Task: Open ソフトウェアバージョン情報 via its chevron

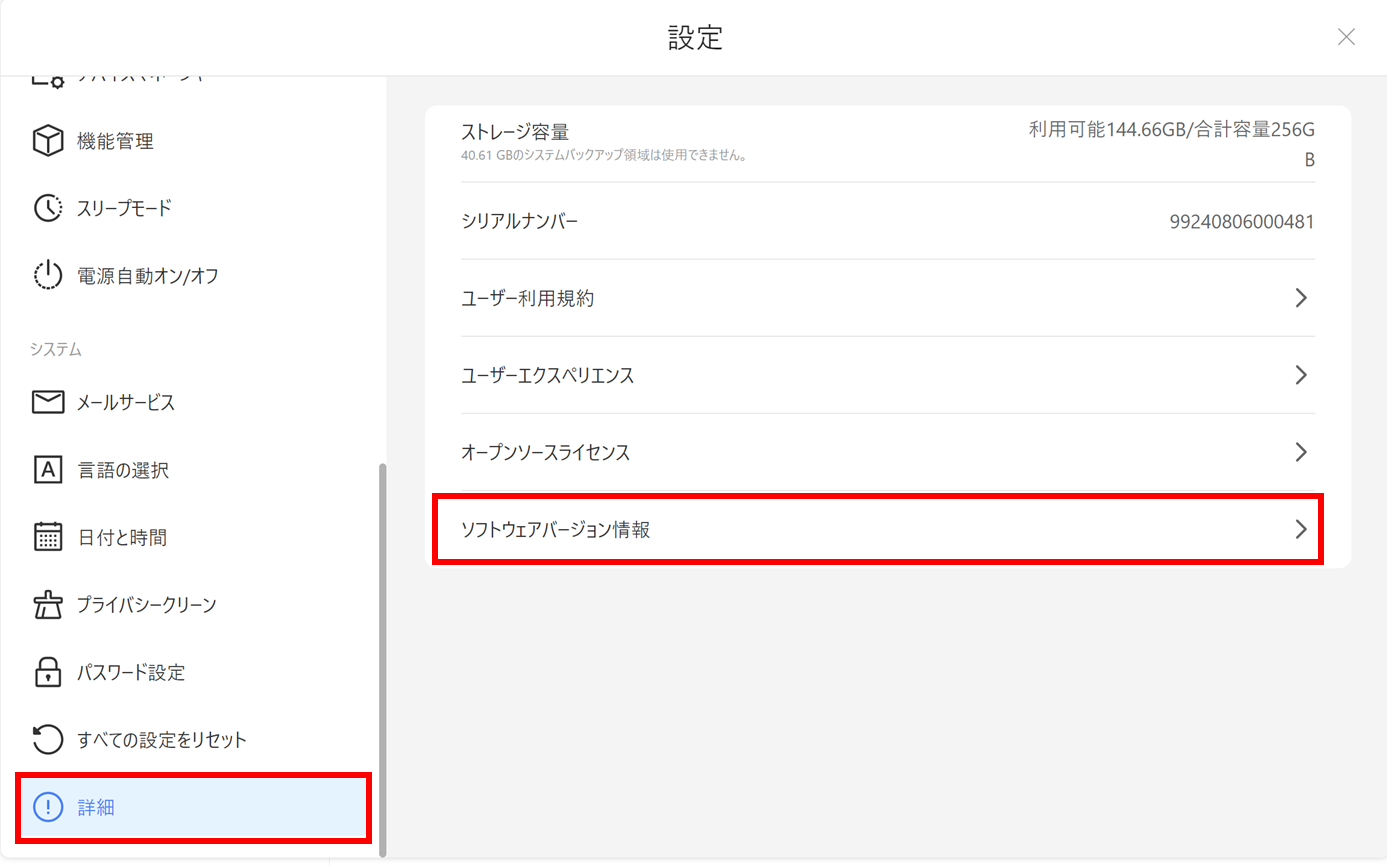Action: click(x=1301, y=529)
